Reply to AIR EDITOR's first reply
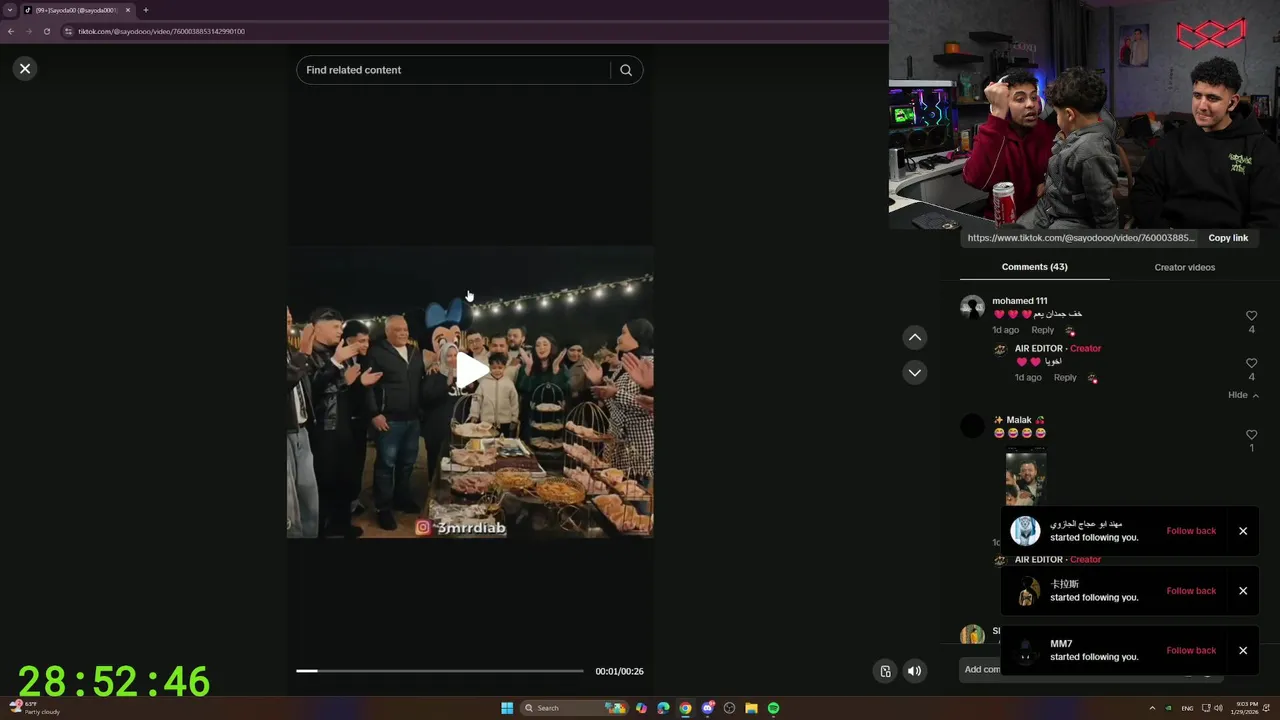The height and width of the screenshot is (720, 1280). [1065, 377]
